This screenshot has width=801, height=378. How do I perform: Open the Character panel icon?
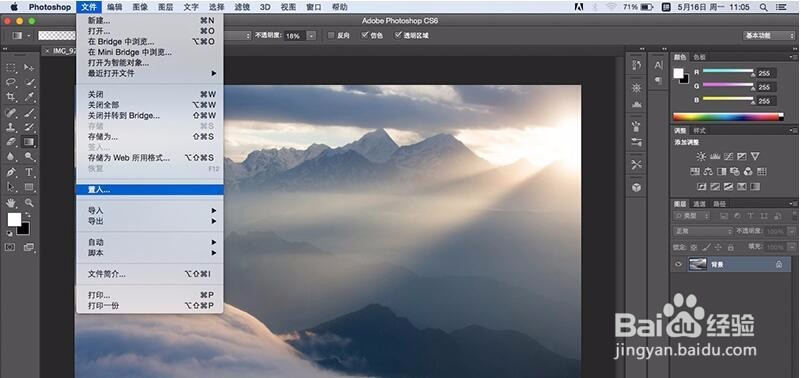click(x=658, y=65)
